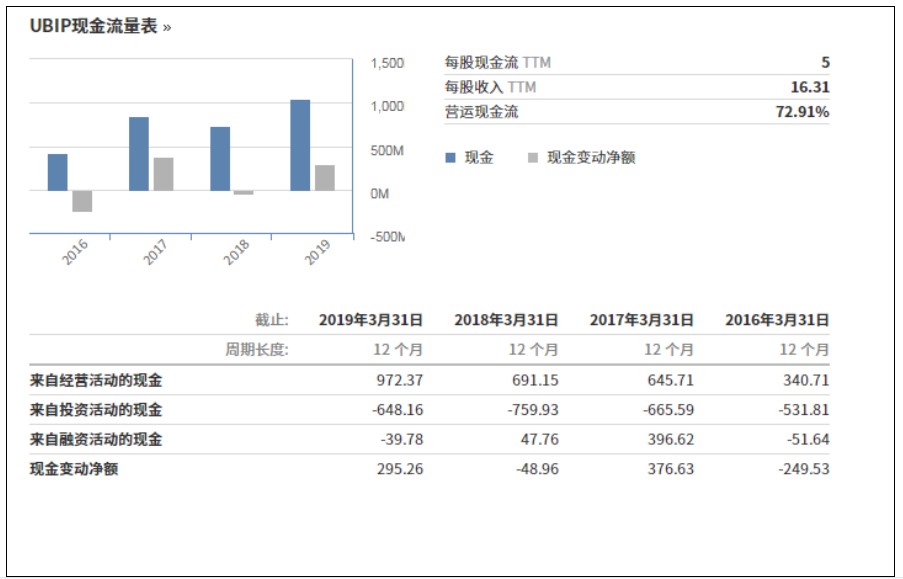Click the value -48.96

[537, 469]
